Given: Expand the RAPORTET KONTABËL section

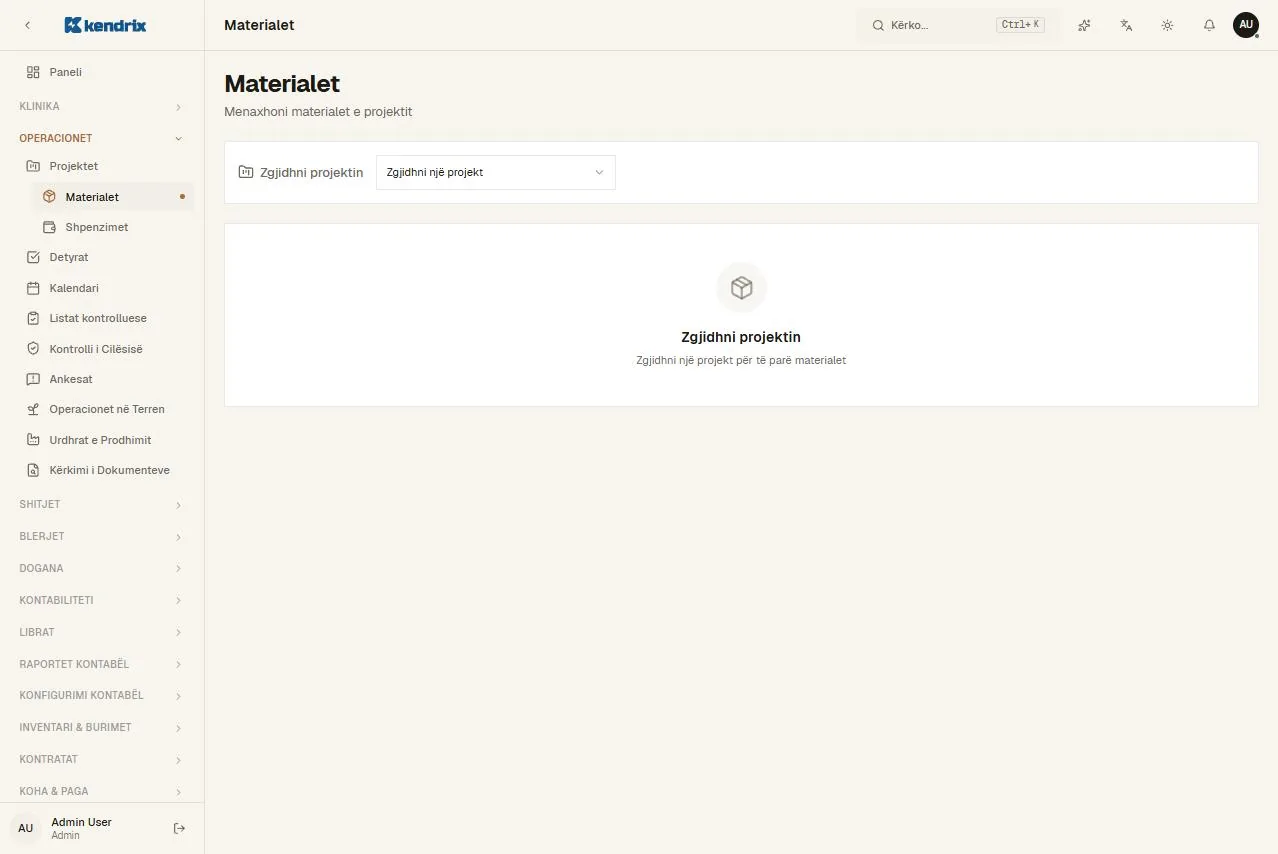Looking at the screenshot, I should click(102, 664).
